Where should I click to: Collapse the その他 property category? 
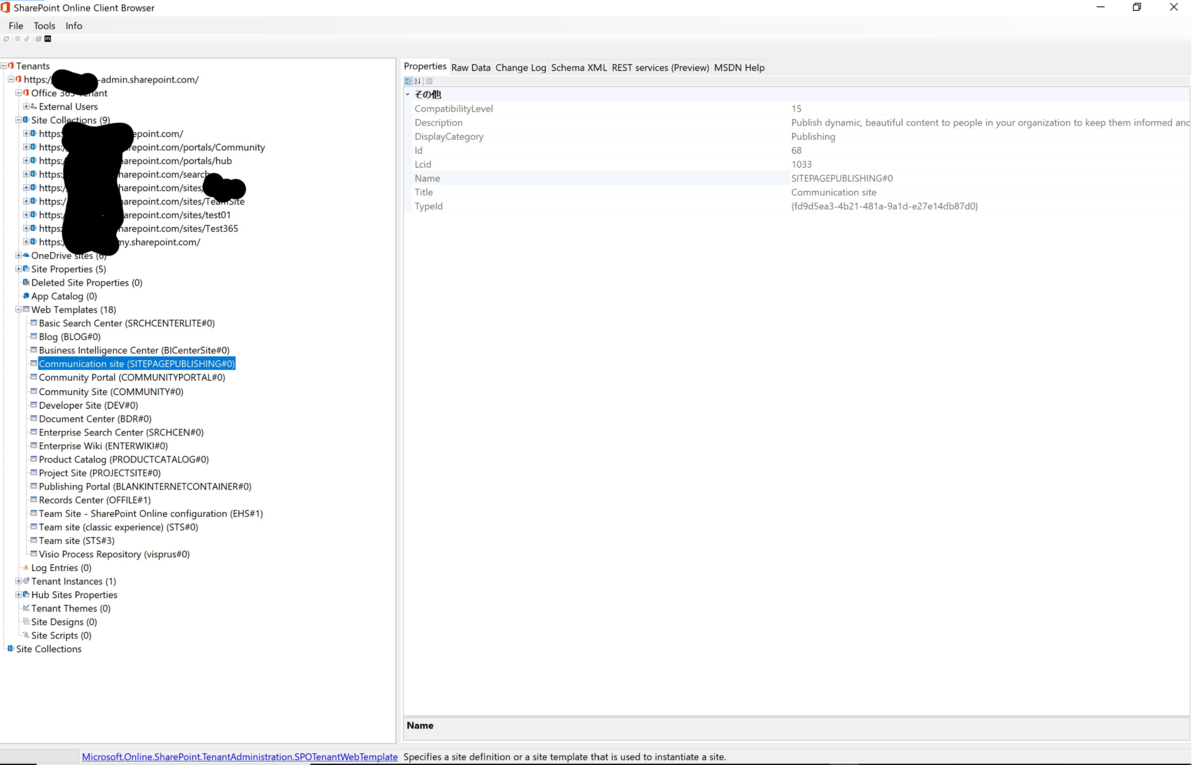408,94
